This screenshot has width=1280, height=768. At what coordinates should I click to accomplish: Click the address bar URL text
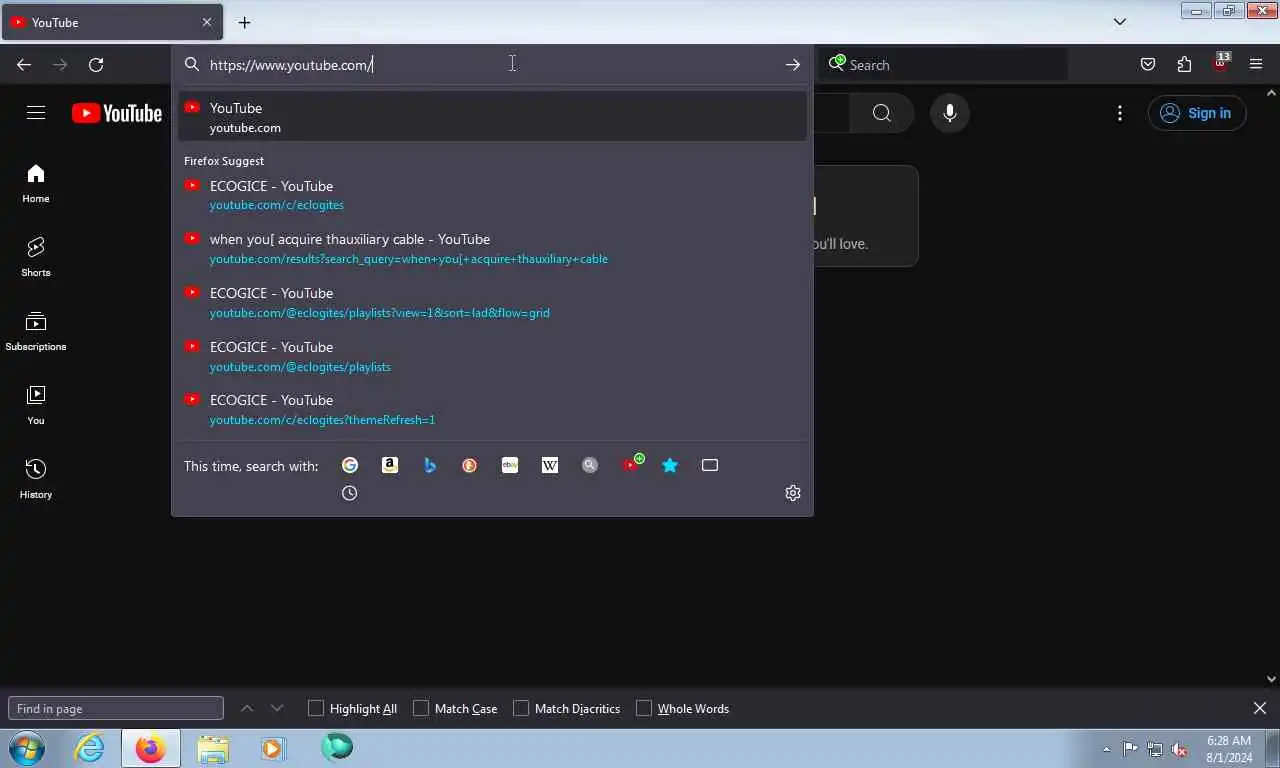coord(291,65)
